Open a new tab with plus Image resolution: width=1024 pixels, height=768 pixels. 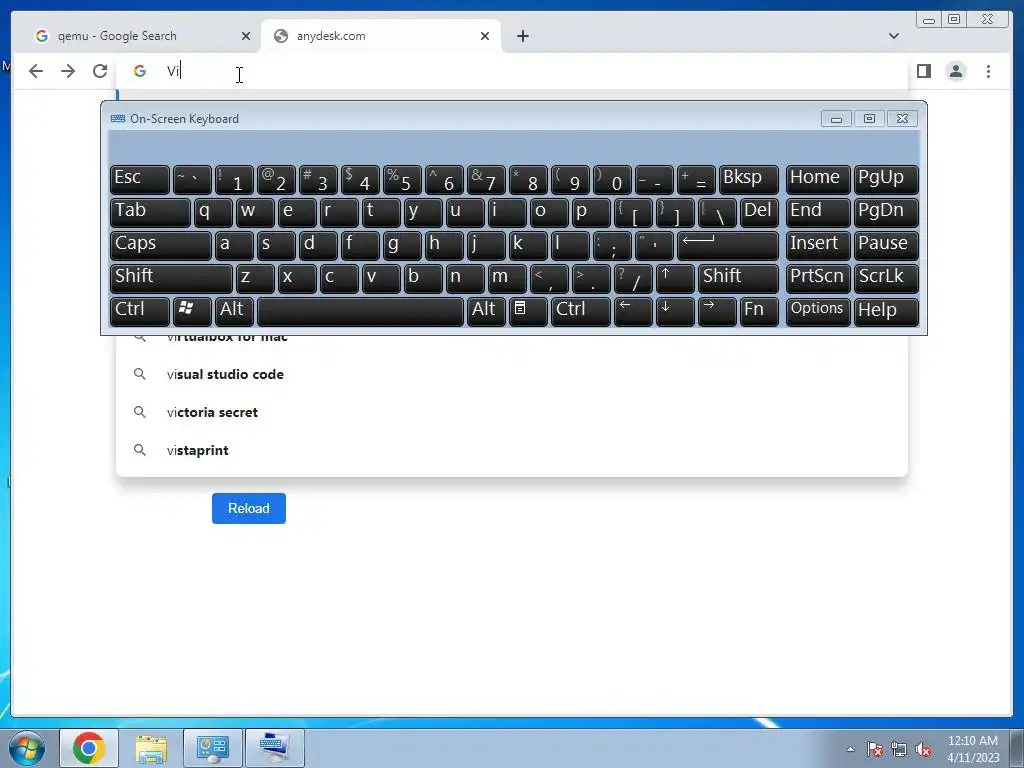click(x=522, y=36)
